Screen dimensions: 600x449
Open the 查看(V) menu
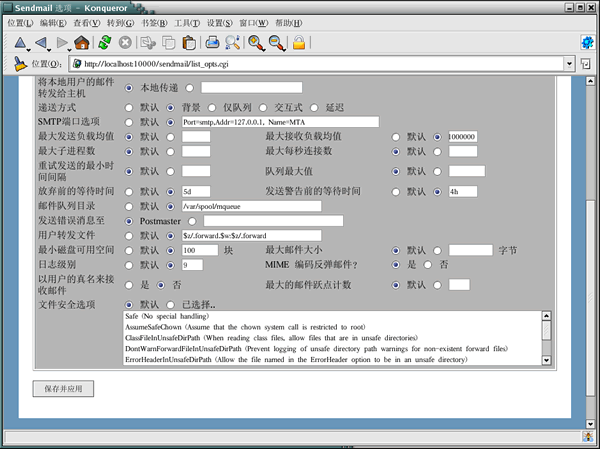point(87,23)
